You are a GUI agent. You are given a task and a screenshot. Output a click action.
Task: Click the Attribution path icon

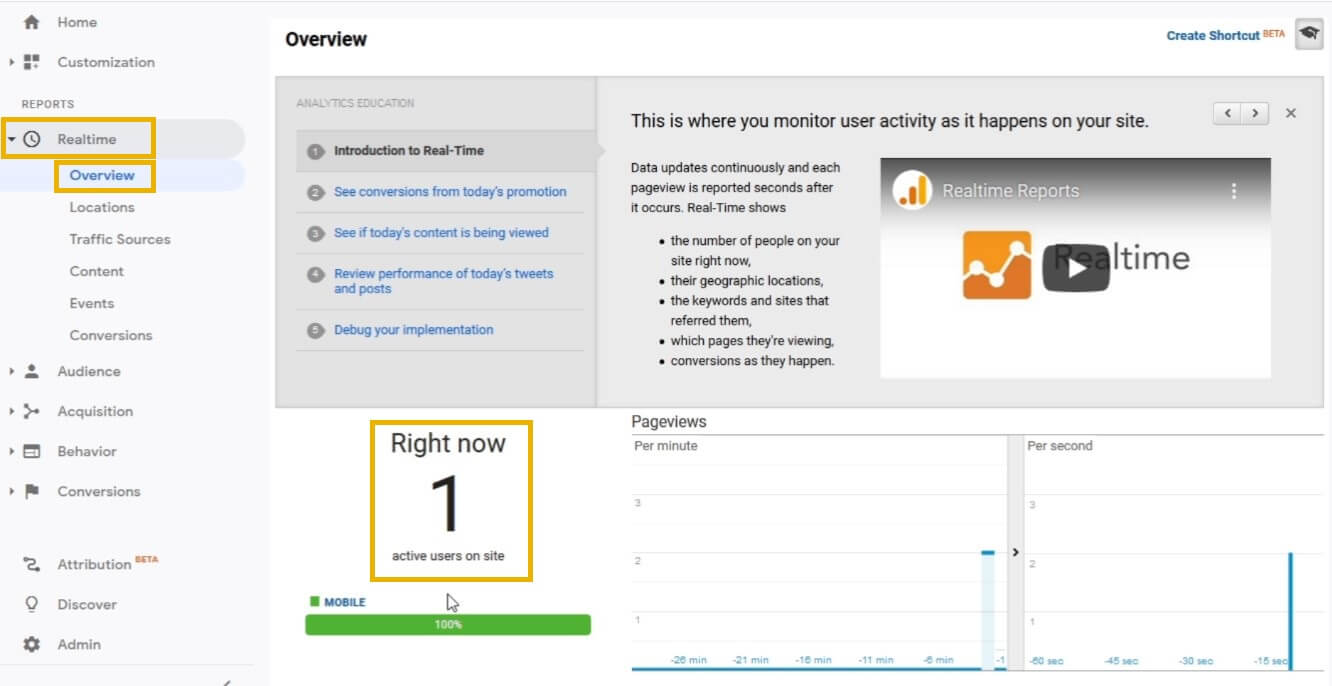(31, 564)
